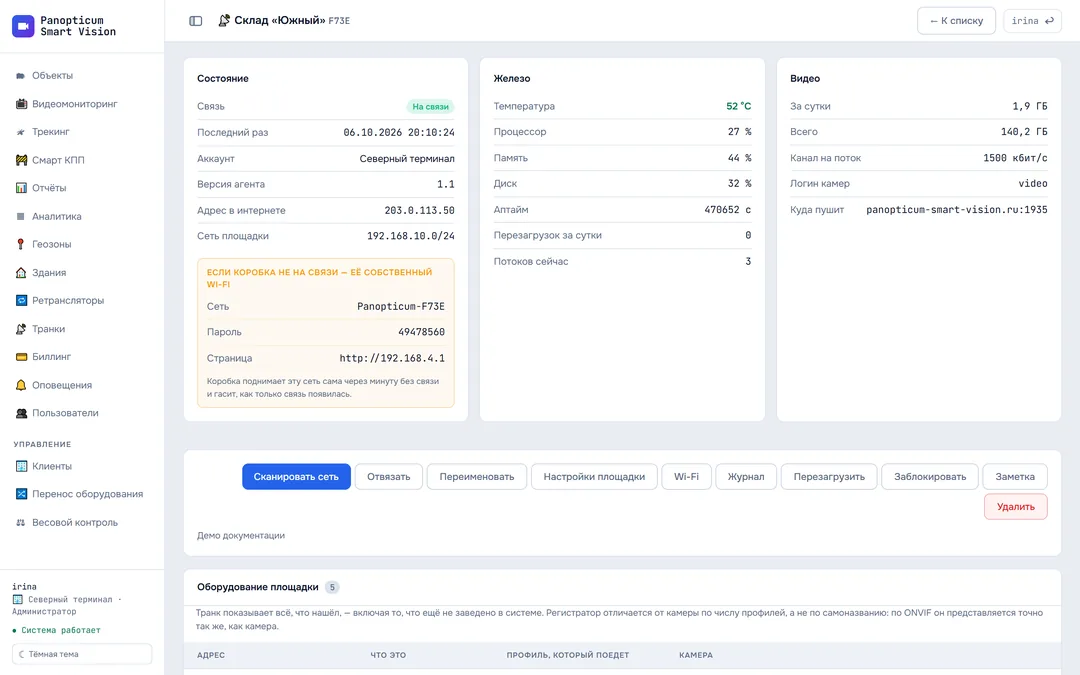Screen dimensions: 1080x675
Task: Click the Перезагрузить button
Action: 829,477
